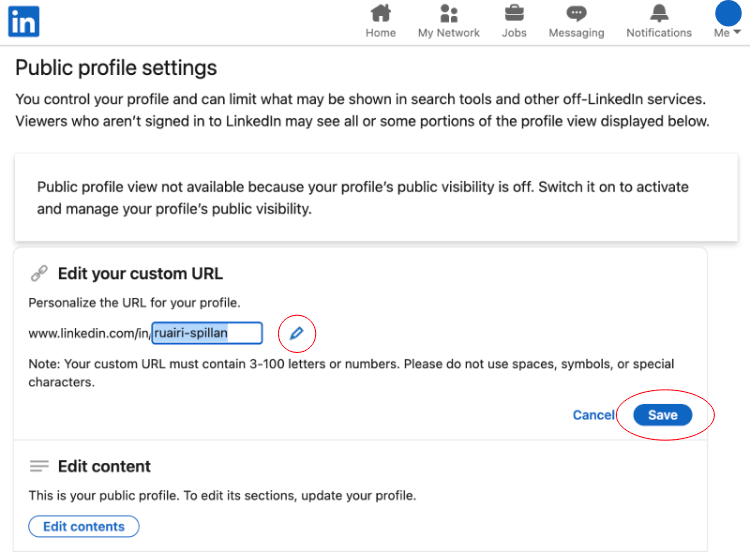Select the Jobs label in navigation
750x552 pixels.
(514, 33)
